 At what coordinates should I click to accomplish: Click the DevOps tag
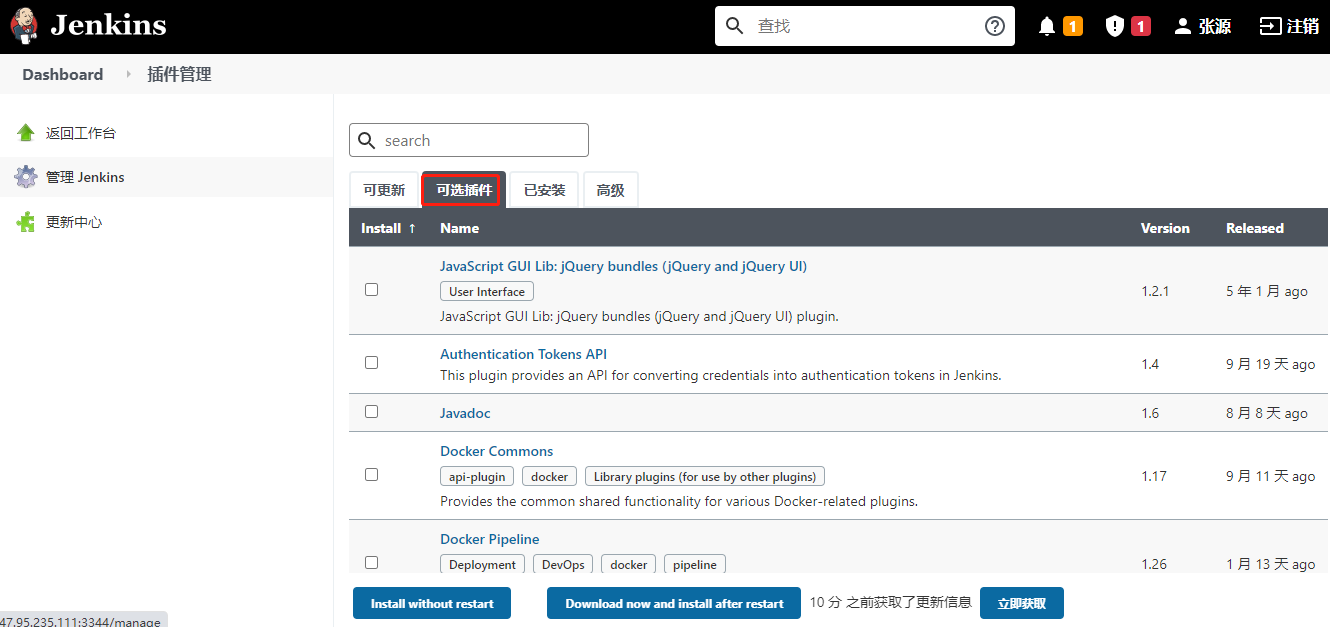pyautogui.click(x=563, y=564)
